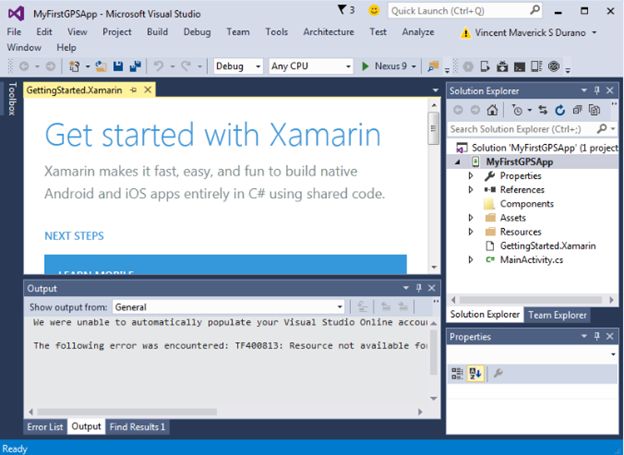
Task: Click the Save floppy disk icon
Action: (118, 66)
